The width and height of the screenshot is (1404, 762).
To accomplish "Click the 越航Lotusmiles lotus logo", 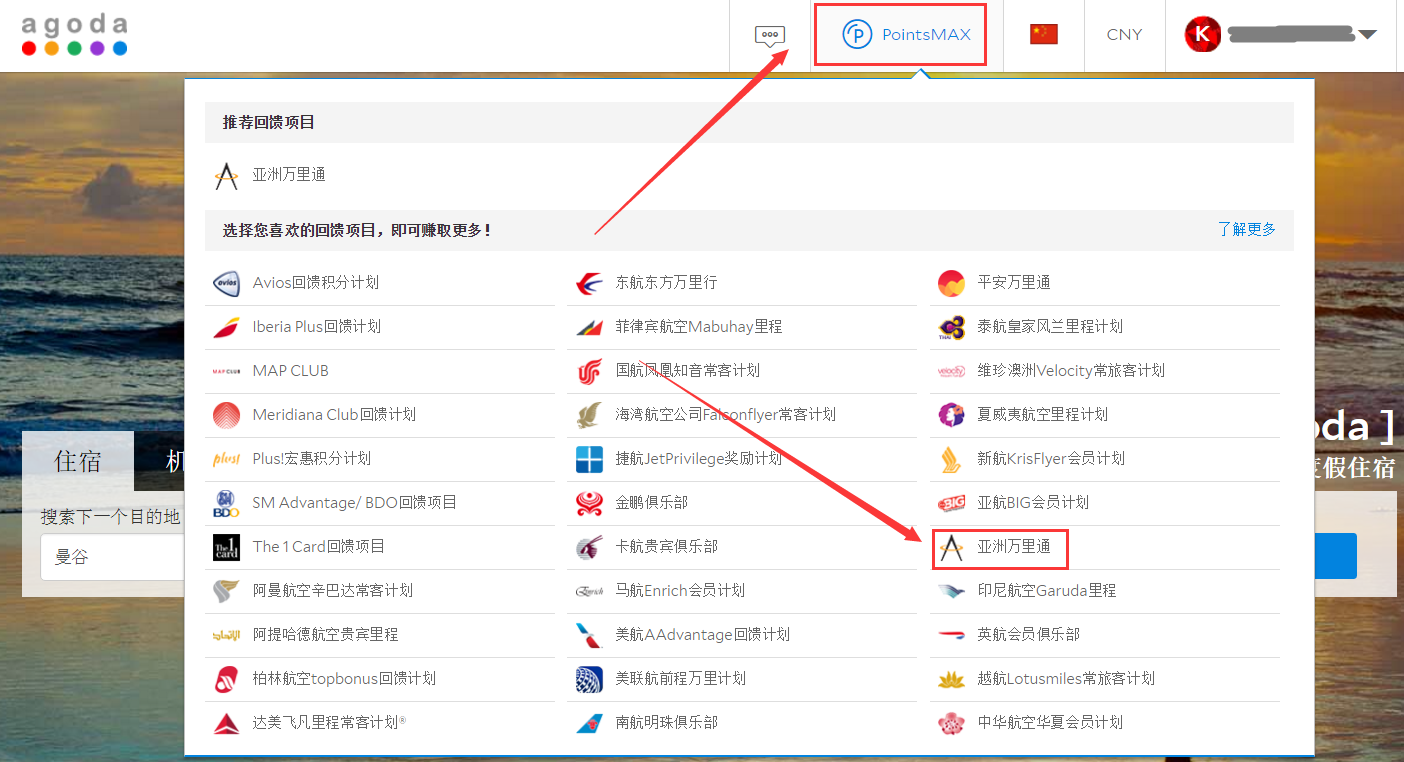I will pyautogui.click(x=952, y=679).
